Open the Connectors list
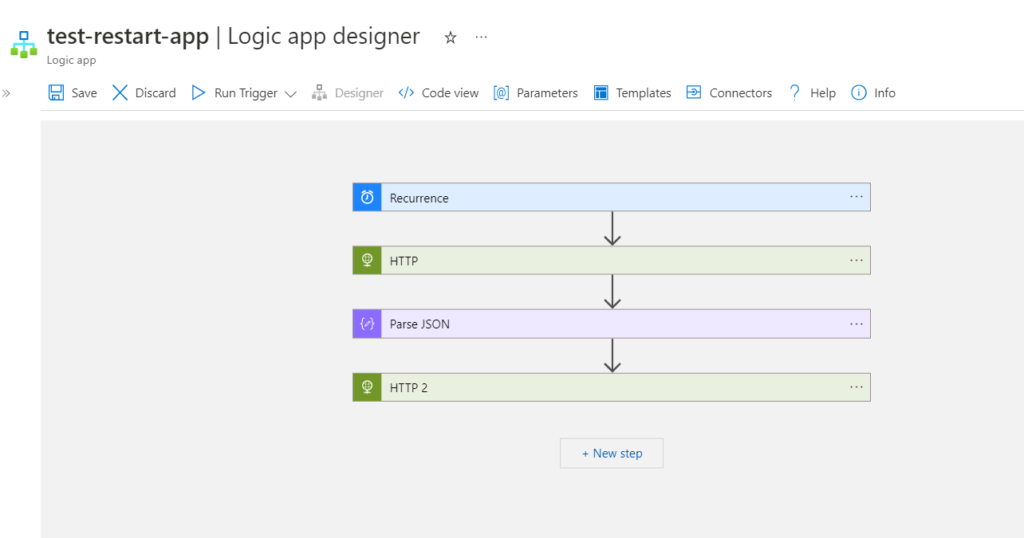1024x538 pixels. (741, 93)
